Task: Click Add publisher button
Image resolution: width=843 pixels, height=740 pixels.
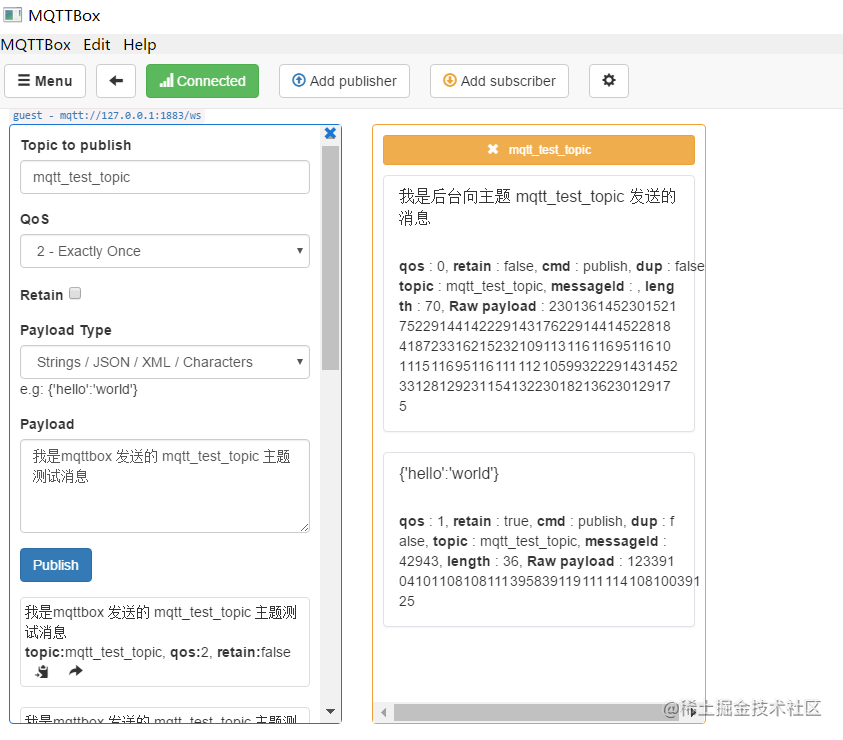Action: click(344, 81)
